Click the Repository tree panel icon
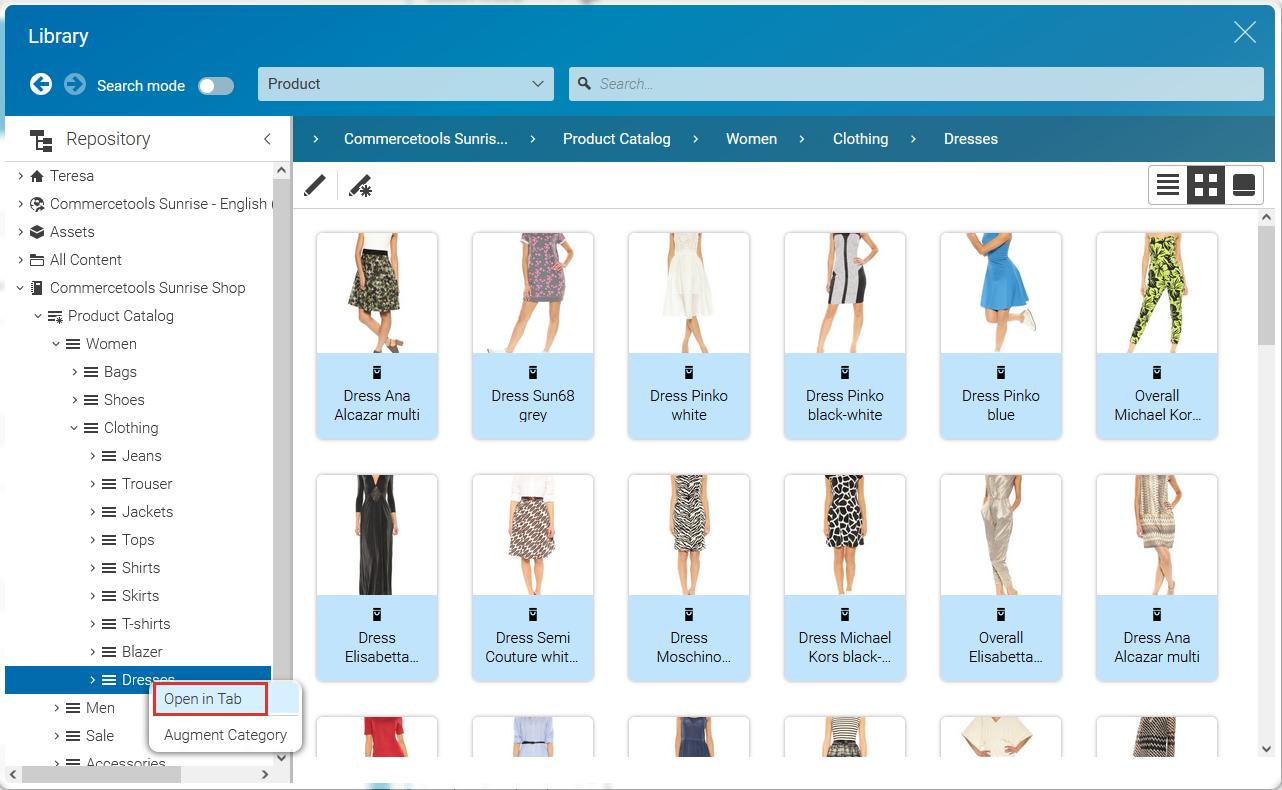Viewport: 1282px width, 790px height. (x=41, y=139)
